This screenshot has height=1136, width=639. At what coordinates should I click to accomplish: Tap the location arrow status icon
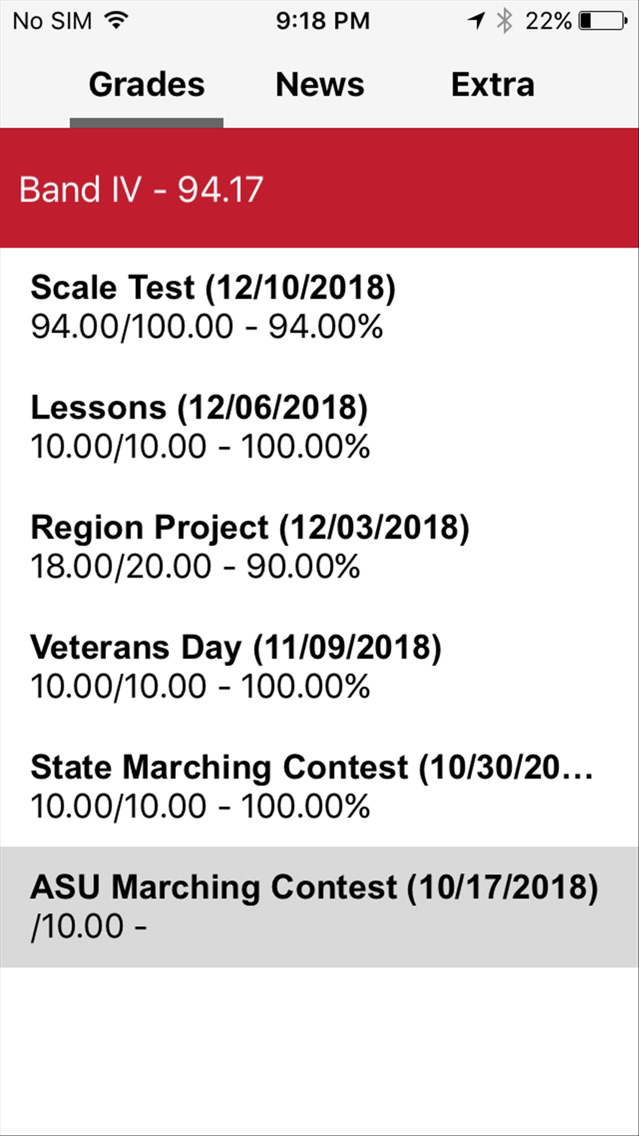(x=476, y=21)
